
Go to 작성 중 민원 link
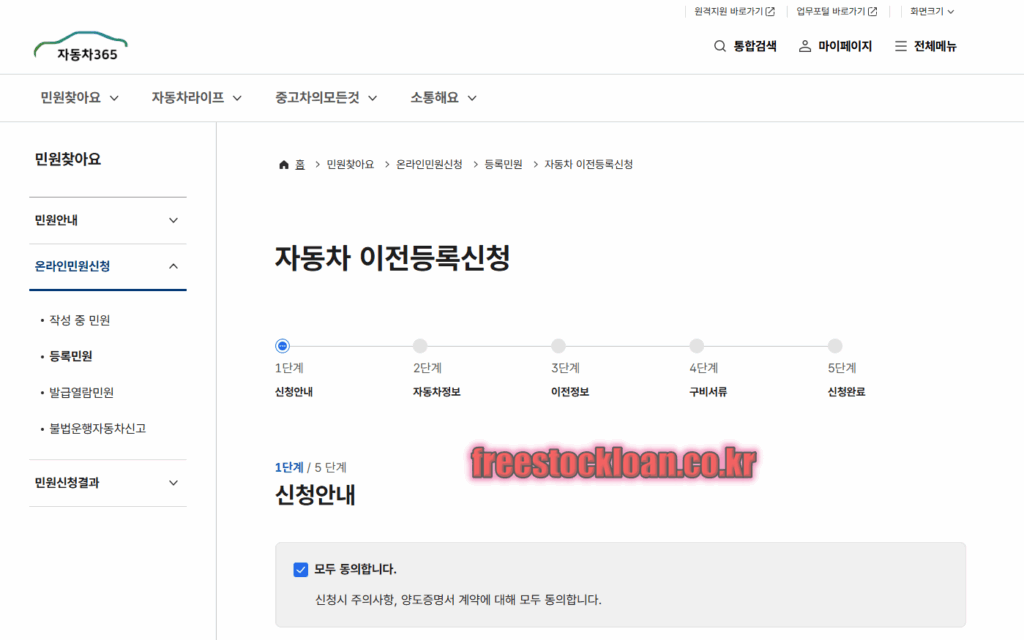tap(80, 320)
